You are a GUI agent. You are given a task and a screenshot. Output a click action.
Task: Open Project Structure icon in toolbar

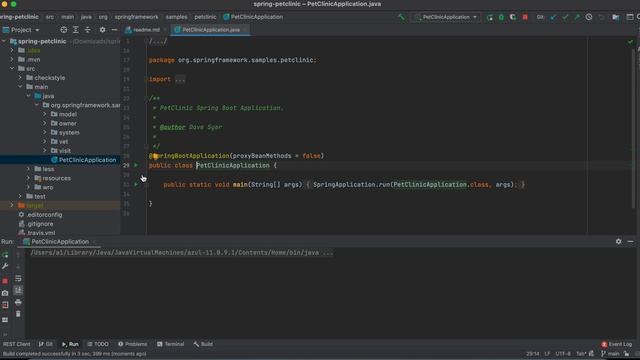pos(616,17)
